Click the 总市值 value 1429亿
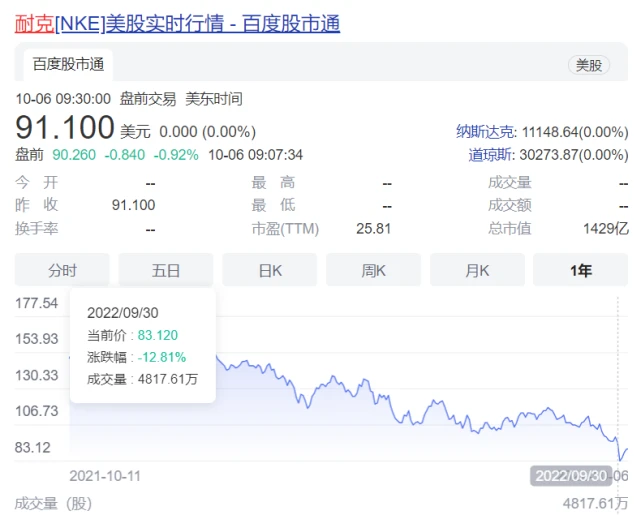Viewport: 641px width, 515px height. [x=606, y=228]
